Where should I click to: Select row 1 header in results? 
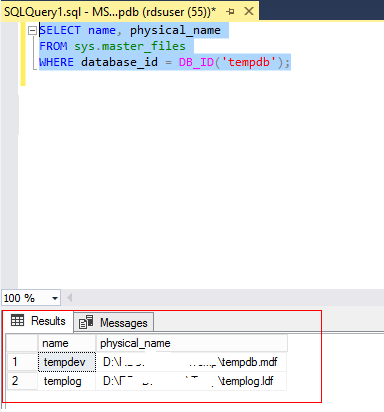(x=22, y=362)
